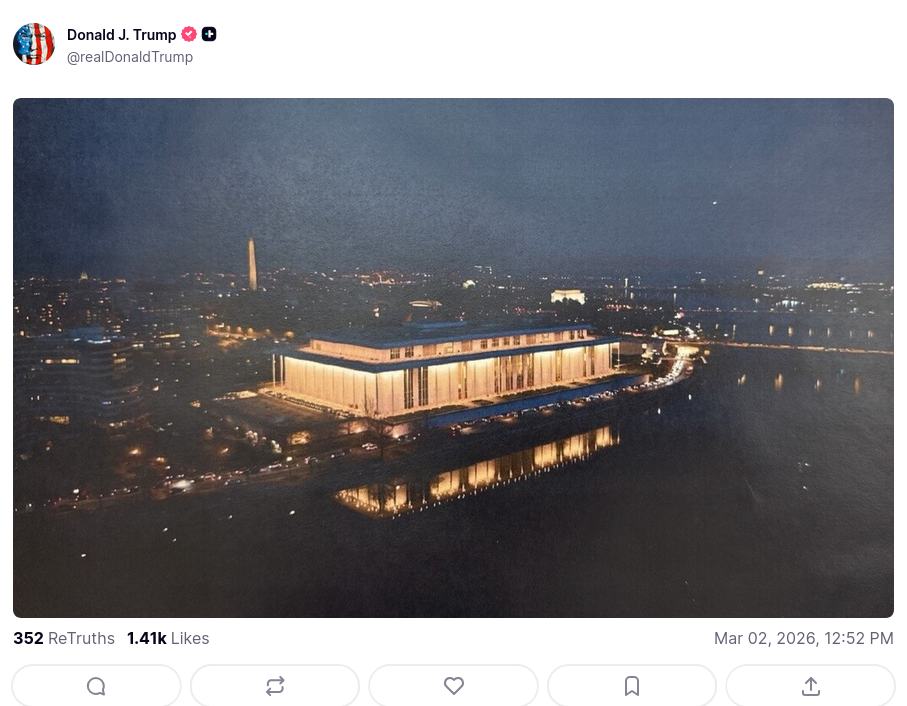View the 1.41k Likes list
The height and width of the screenshot is (706, 907).
tap(168, 638)
